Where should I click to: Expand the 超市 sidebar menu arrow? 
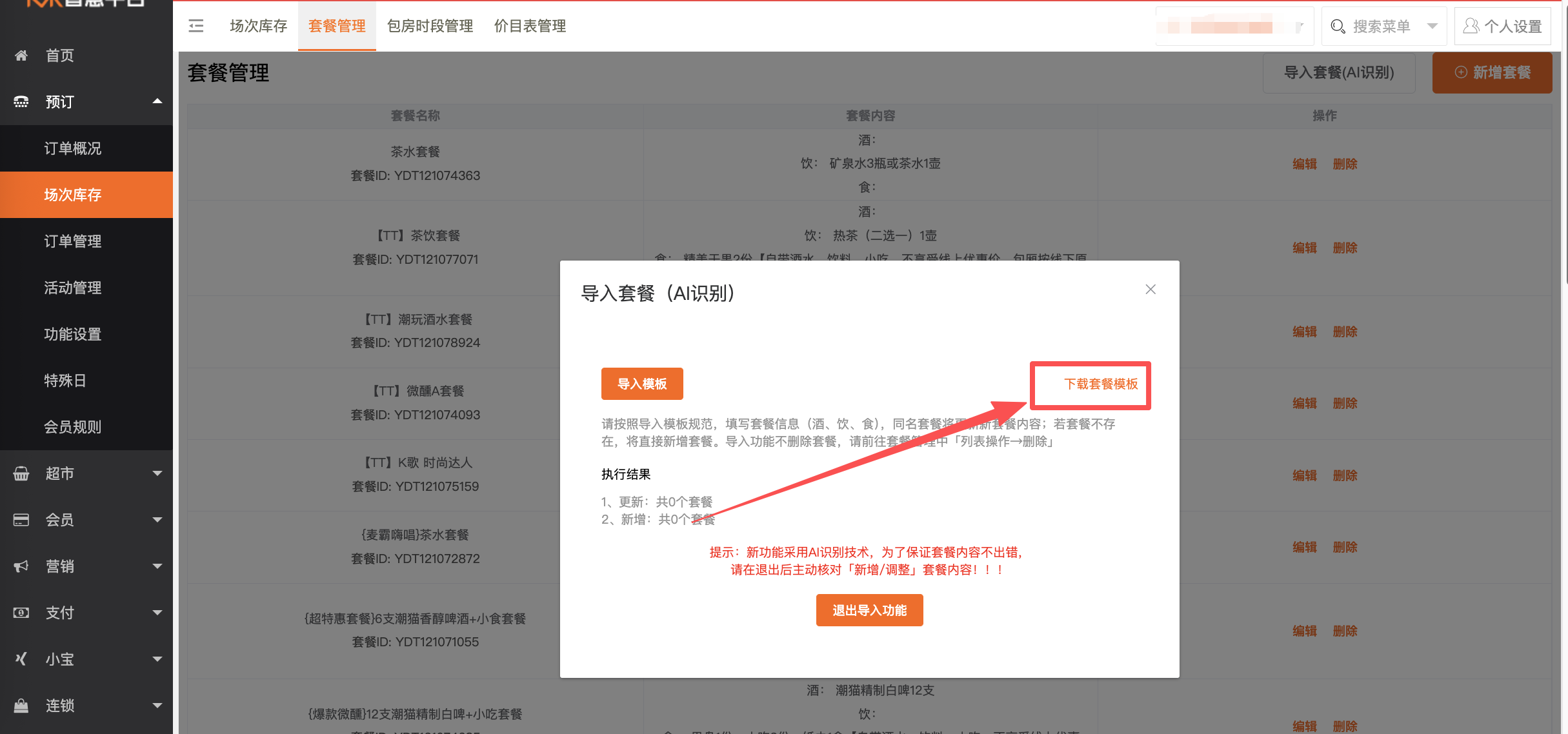[157, 473]
